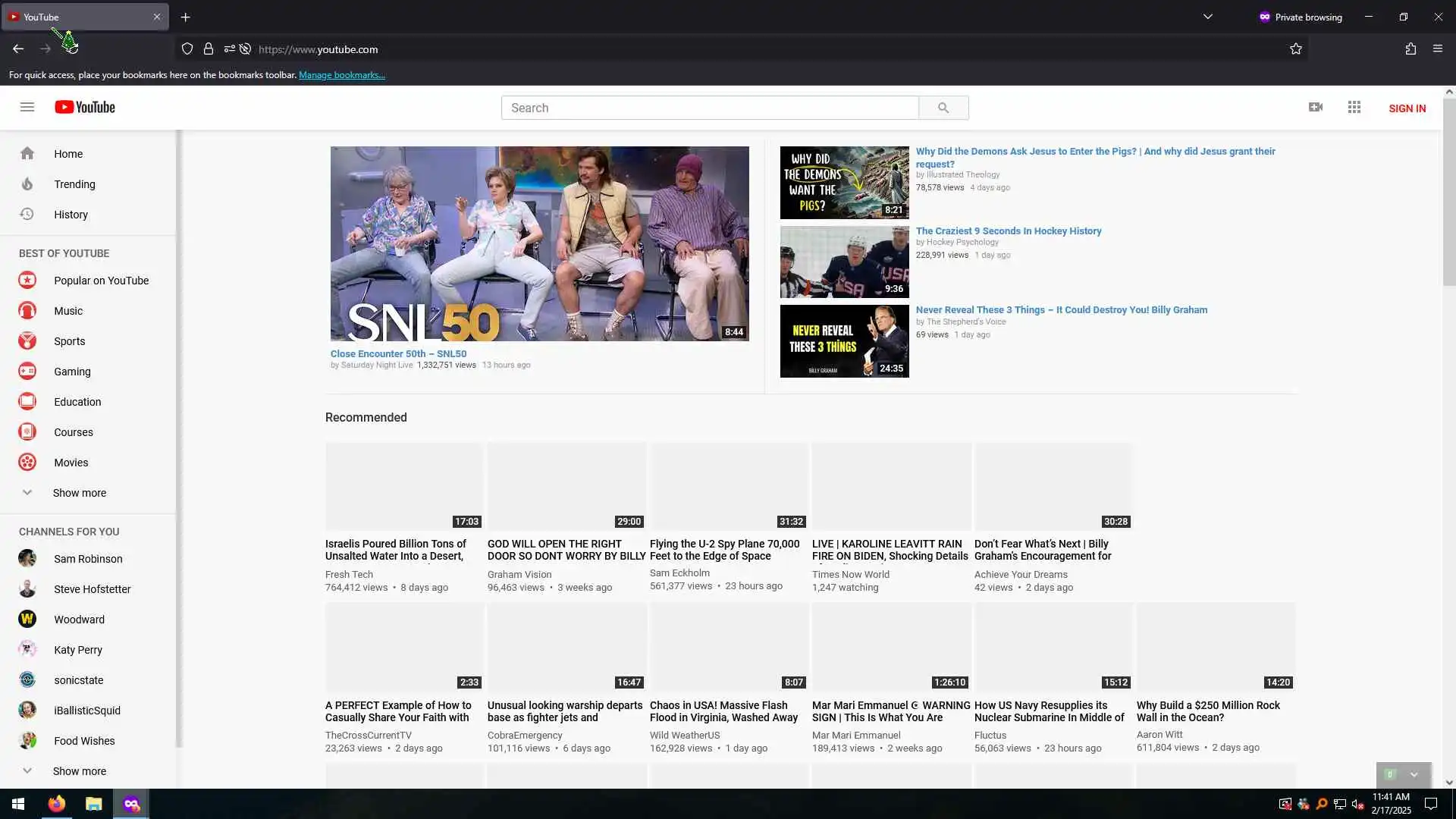Open the YouTube hamburger guide menu
This screenshot has width=1456, height=819.
click(x=27, y=107)
